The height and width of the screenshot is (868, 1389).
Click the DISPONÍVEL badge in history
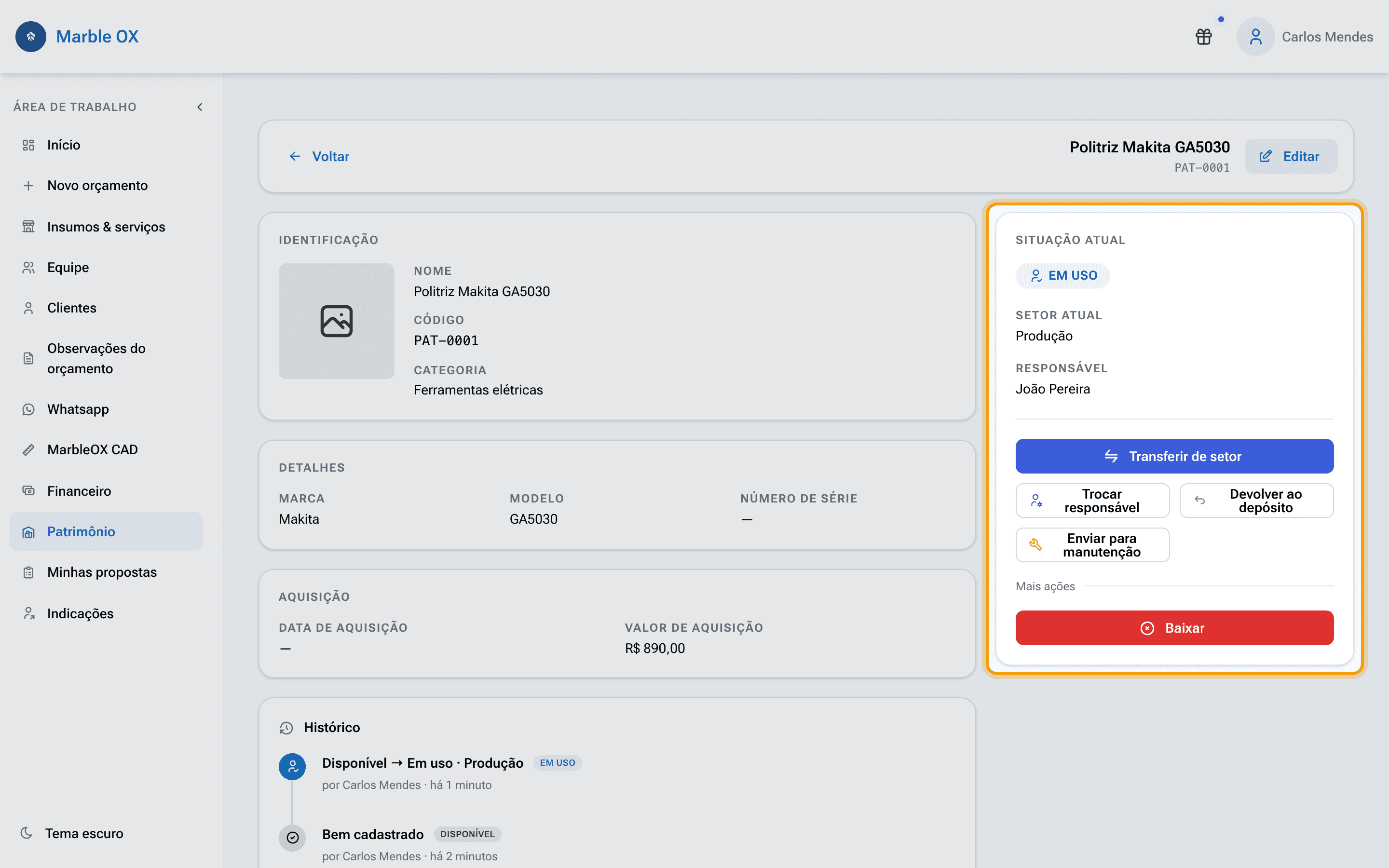[467, 834]
